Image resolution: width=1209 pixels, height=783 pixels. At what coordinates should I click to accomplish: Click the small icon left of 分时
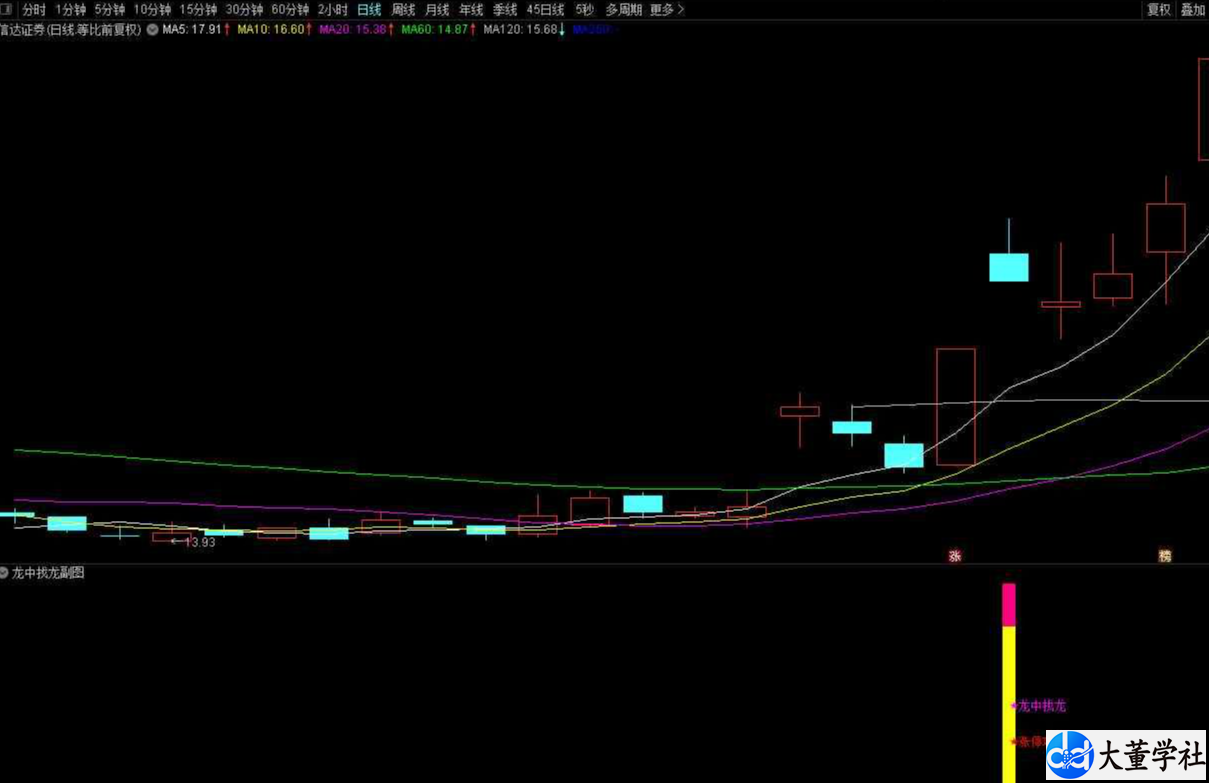coord(8,10)
